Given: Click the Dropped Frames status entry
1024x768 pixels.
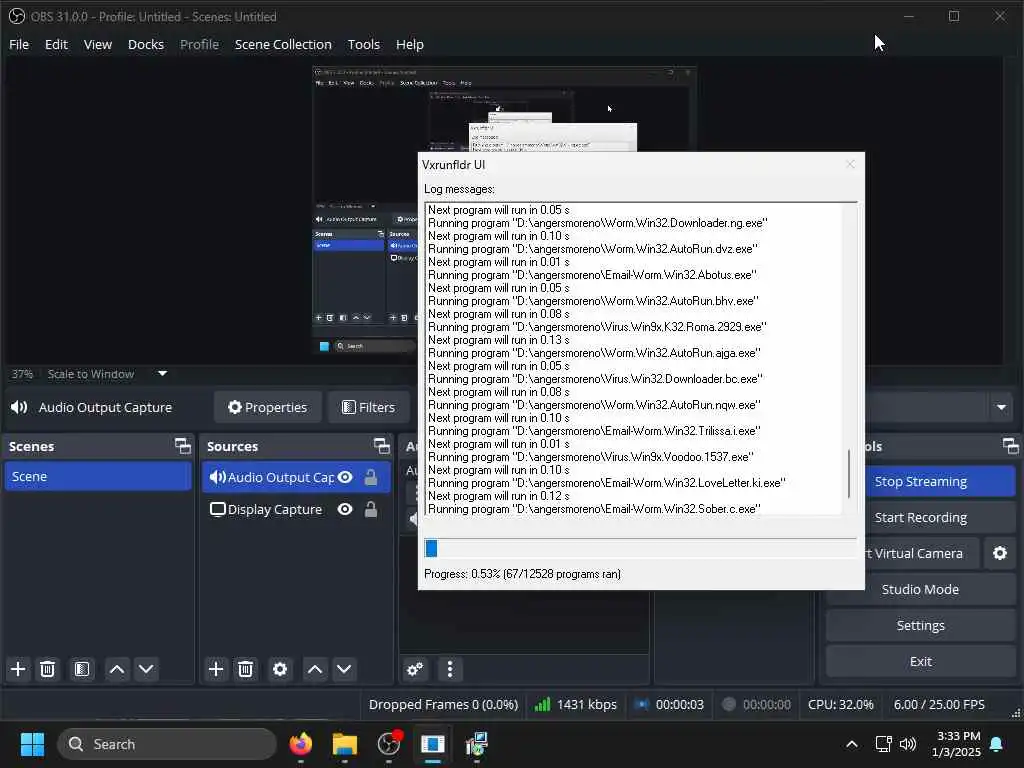Looking at the screenshot, I should point(443,705).
